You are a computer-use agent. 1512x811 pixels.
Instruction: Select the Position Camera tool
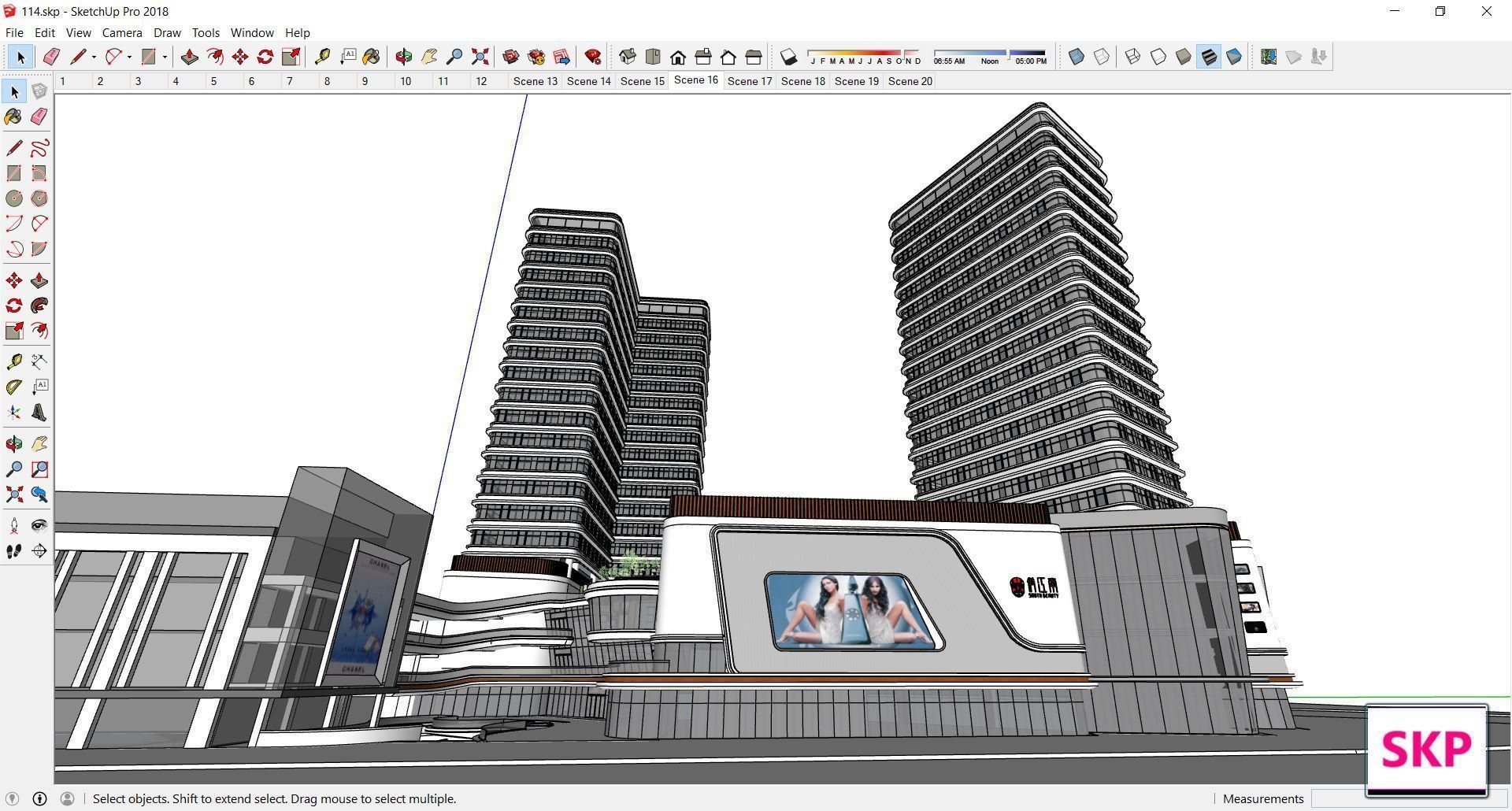coord(14,526)
